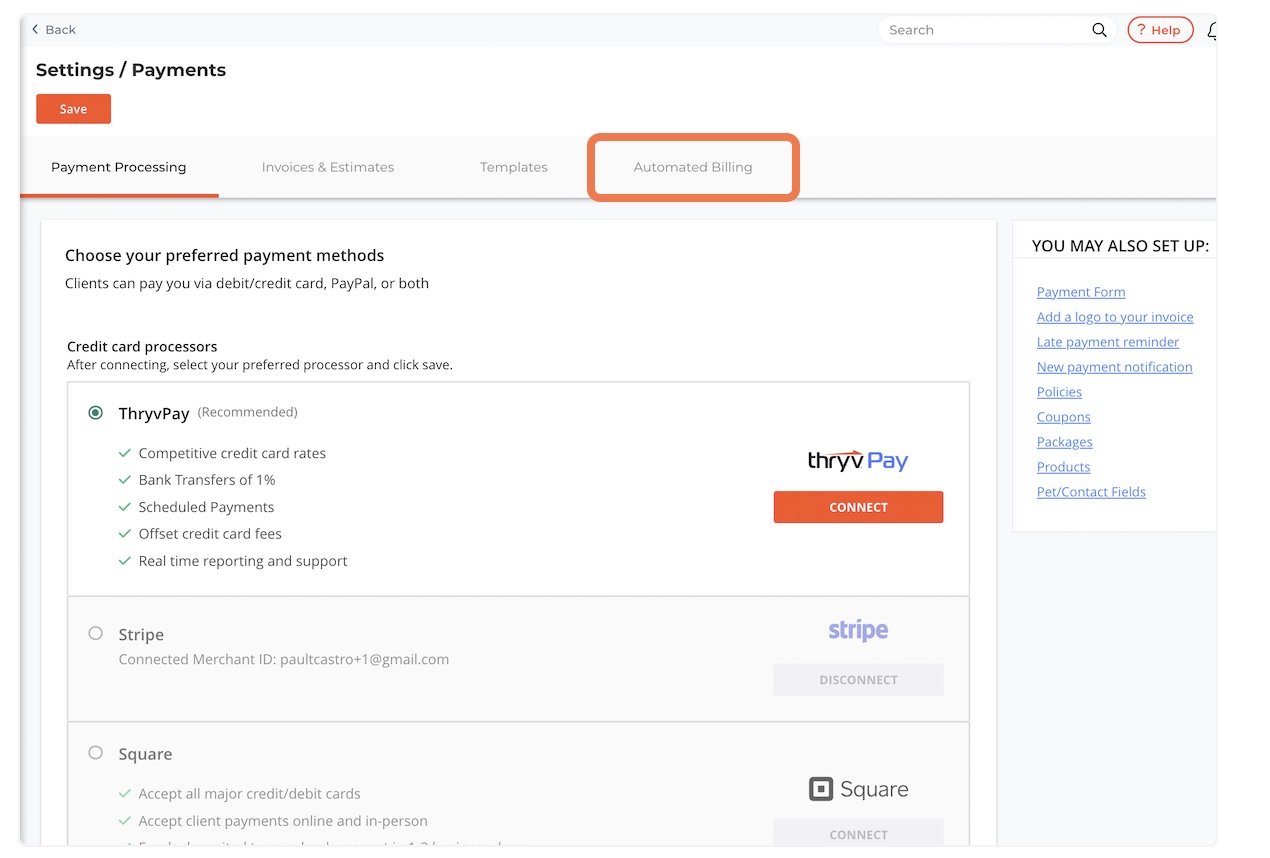Screen dimensions: 1270x858
Task: Click the Back chevron arrow icon
Action: coord(35,30)
